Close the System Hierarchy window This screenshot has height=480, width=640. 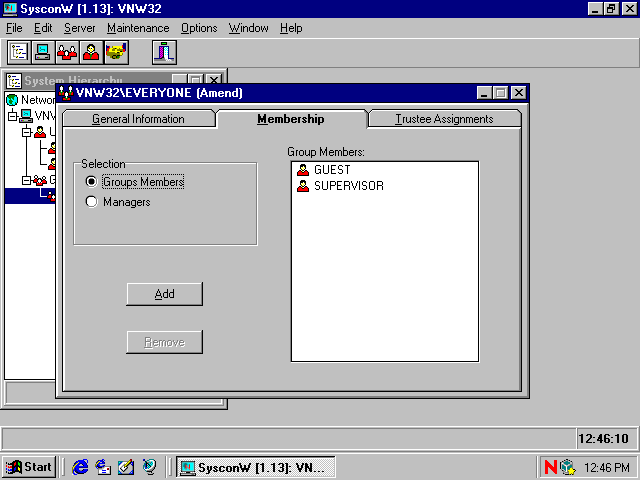214,79
